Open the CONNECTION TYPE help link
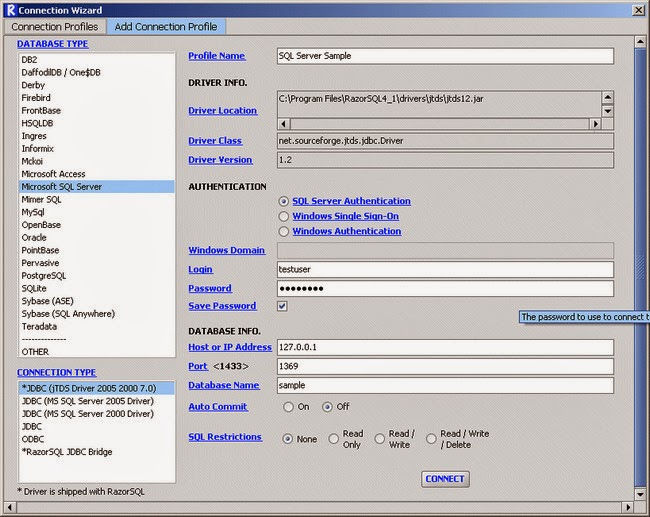 point(57,372)
